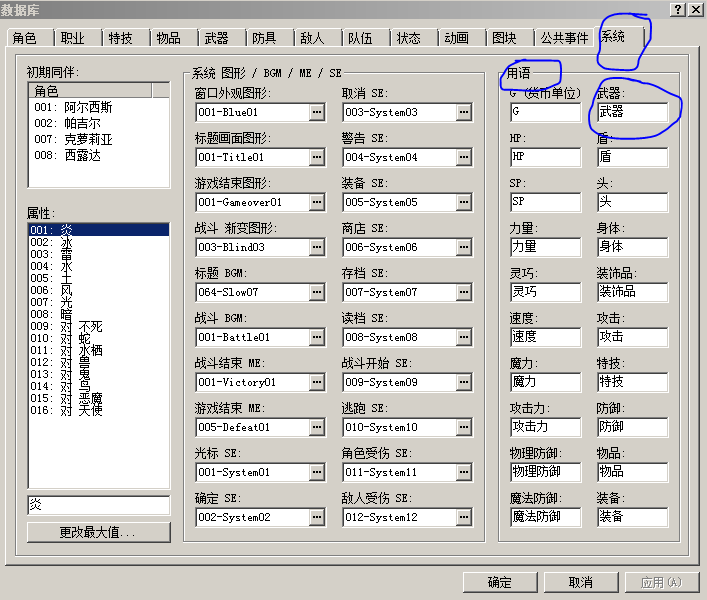
Task: Open browse button for 战斗开始 SE 009-System09
Action: point(464,382)
